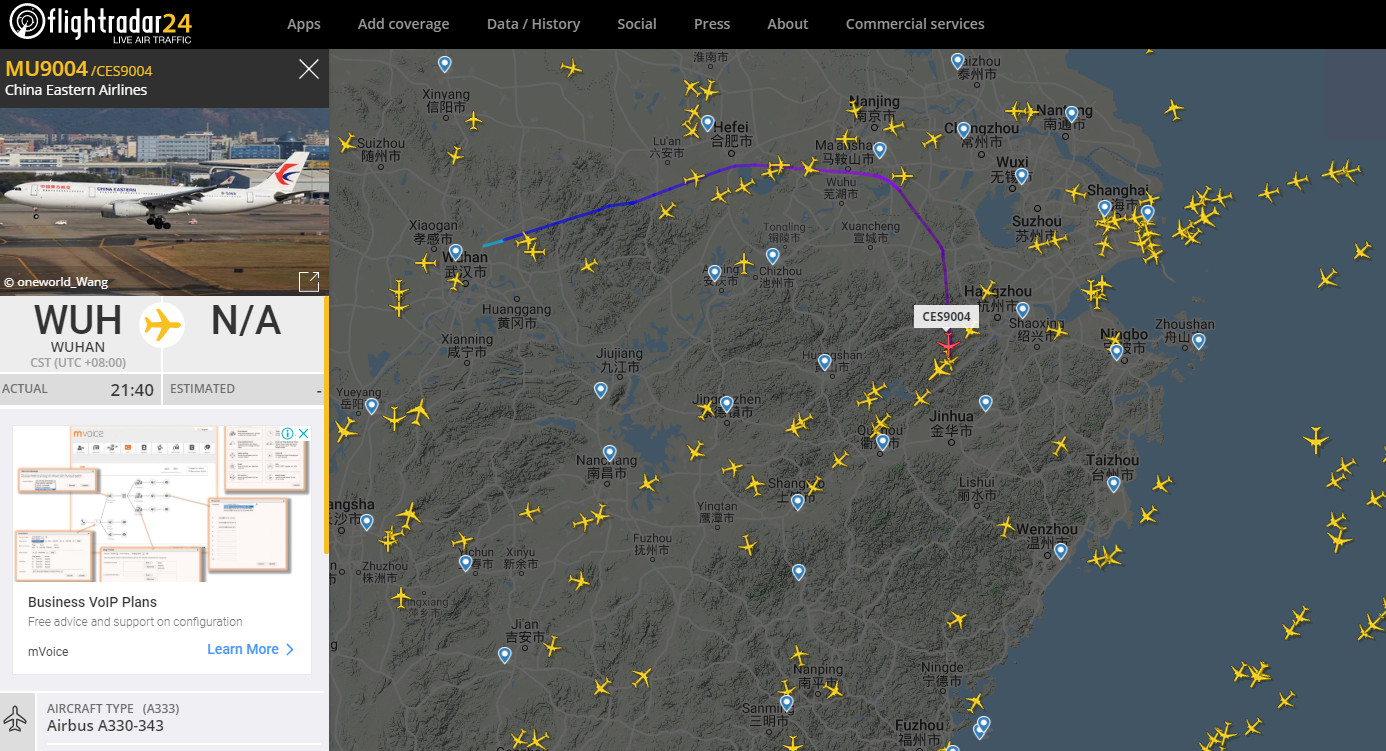Open the Yueyang airport pin
The width and height of the screenshot is (1386, 751).
371,406
